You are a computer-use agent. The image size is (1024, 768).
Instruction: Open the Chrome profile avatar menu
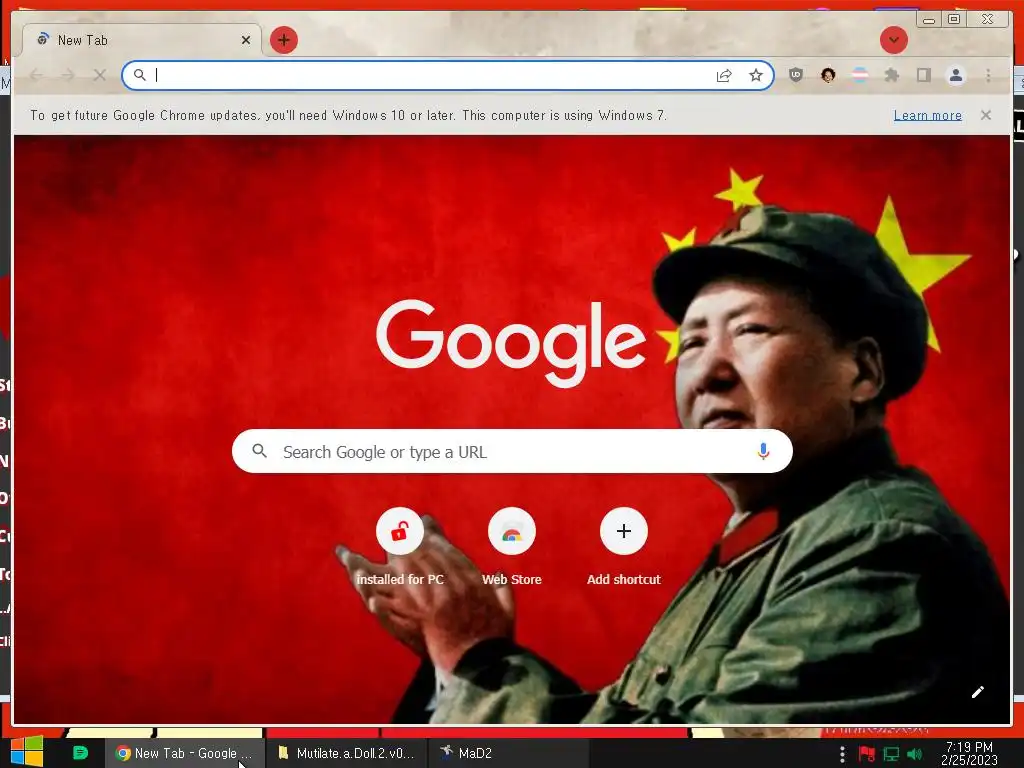[955, 75]
